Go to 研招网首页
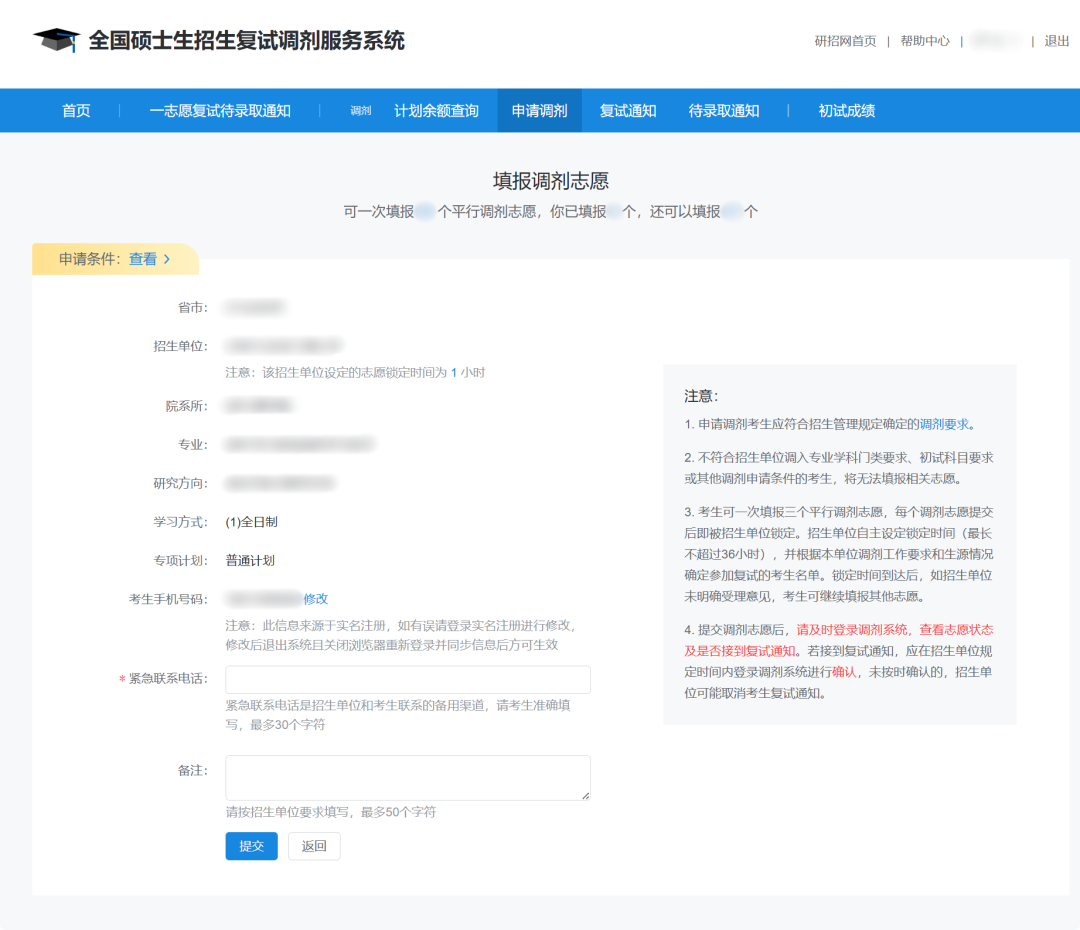Screen dimensions: 1080x930 tap(845, 42)
